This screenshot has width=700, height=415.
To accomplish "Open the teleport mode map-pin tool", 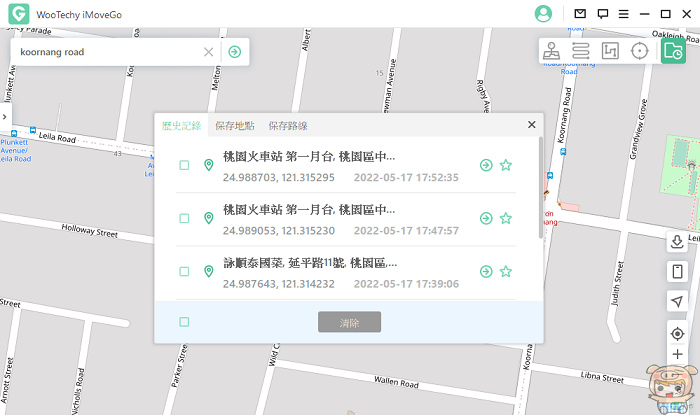I will click(552, 50).
